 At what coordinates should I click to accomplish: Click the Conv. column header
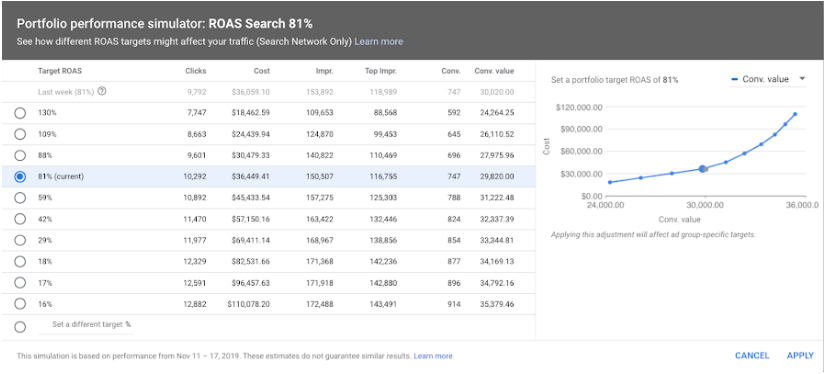click(x=451, y=71)
